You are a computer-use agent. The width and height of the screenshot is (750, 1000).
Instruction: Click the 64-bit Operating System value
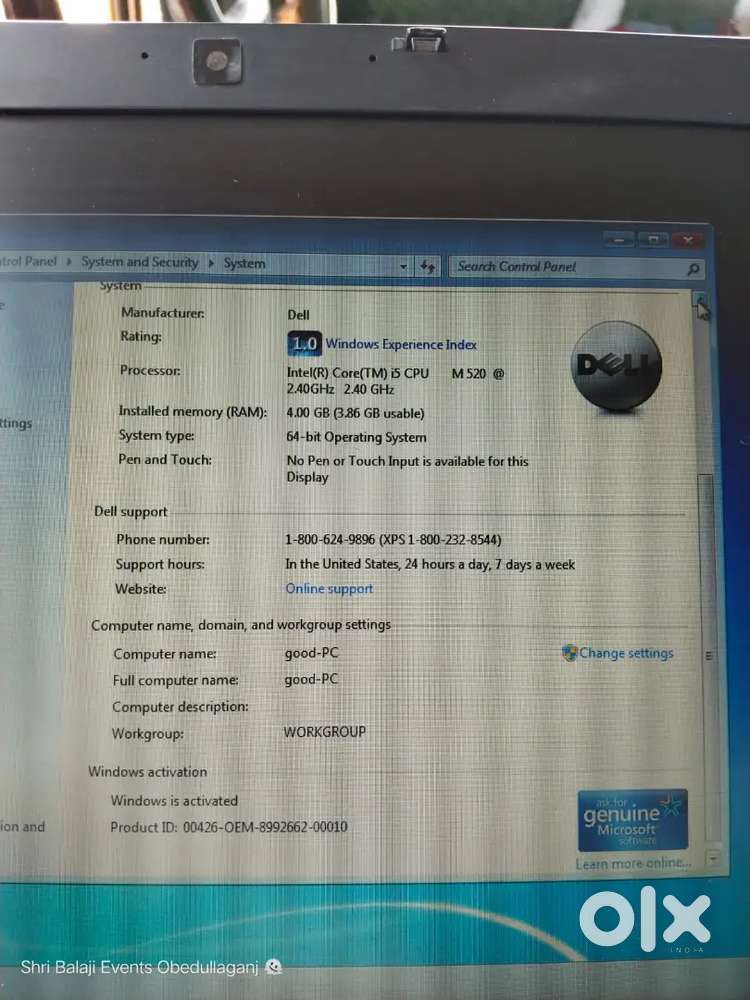pyautogui.click(x=357, y=438)
